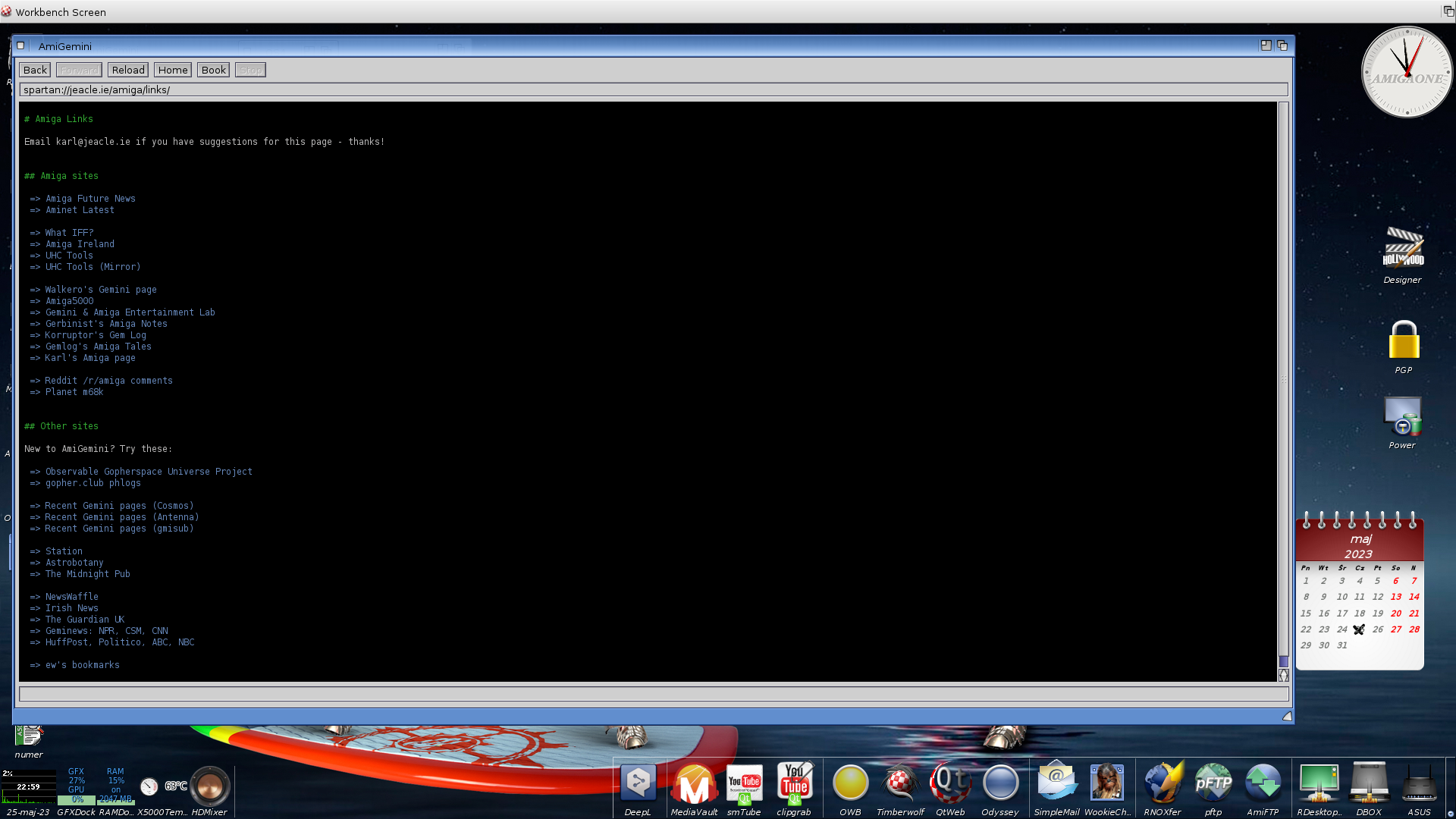Open DeepL from the dock
The width and height of the screenshot is (1456, 819).
coord(638,783)
